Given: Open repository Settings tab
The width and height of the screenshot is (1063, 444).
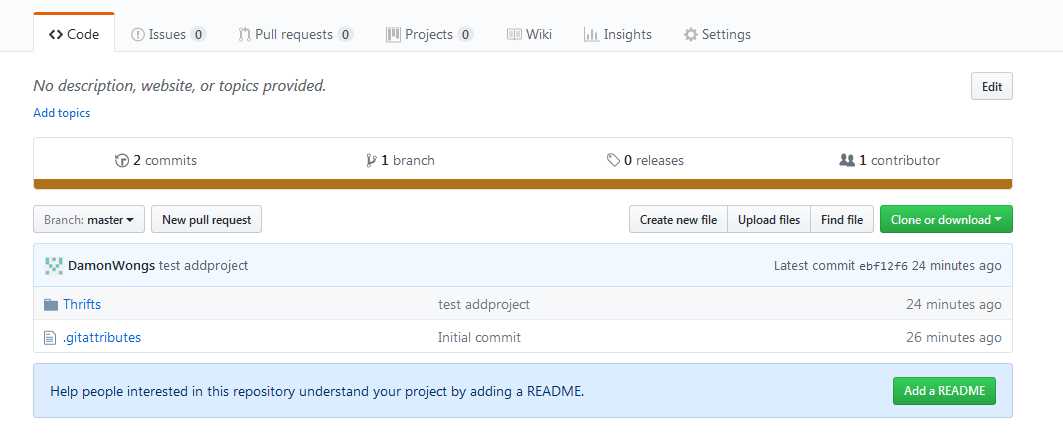Looking at the screenshot, I should tap(717, 35).
